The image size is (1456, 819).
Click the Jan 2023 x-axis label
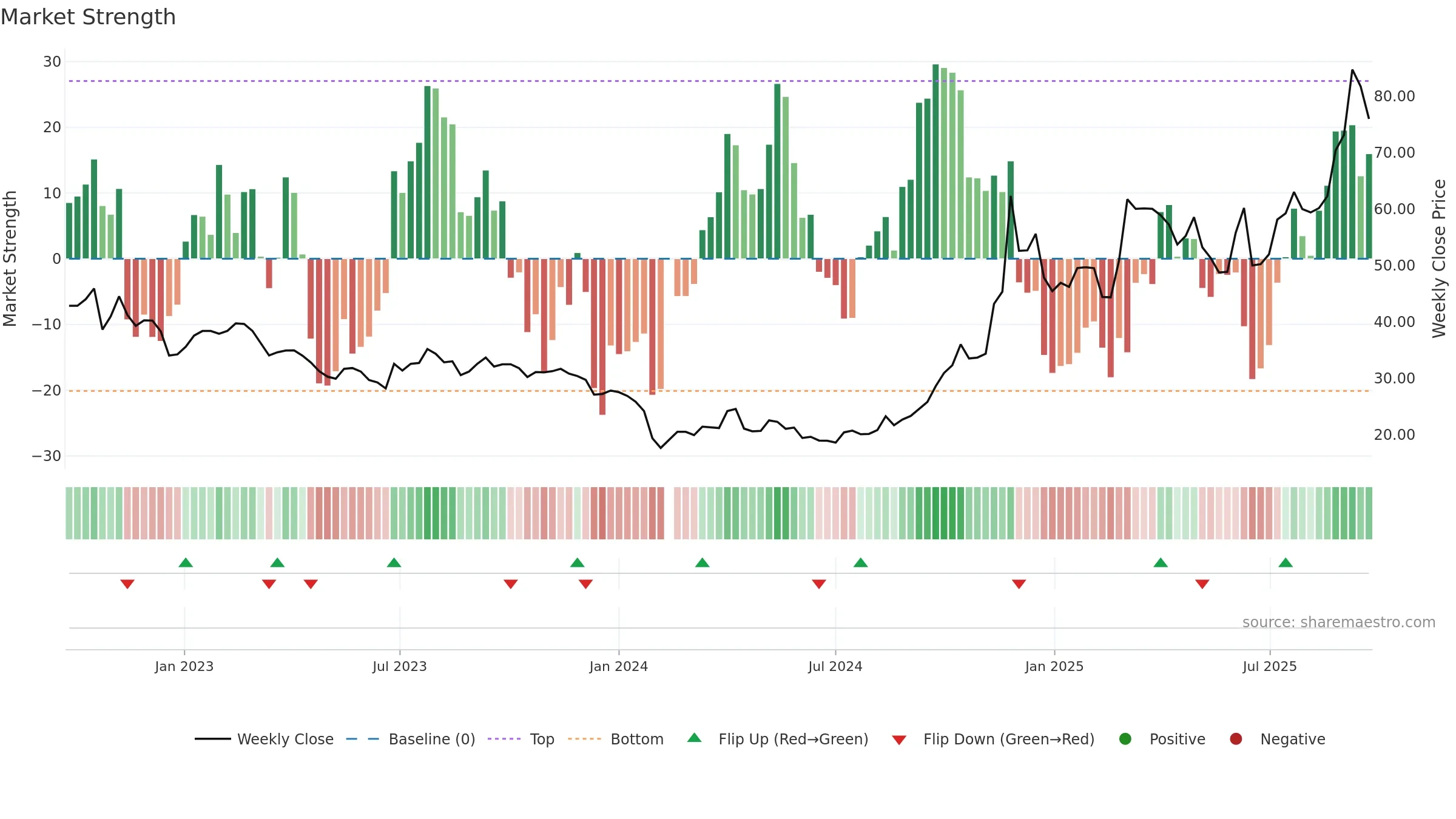pyautogui.click(x=184, y=667)
